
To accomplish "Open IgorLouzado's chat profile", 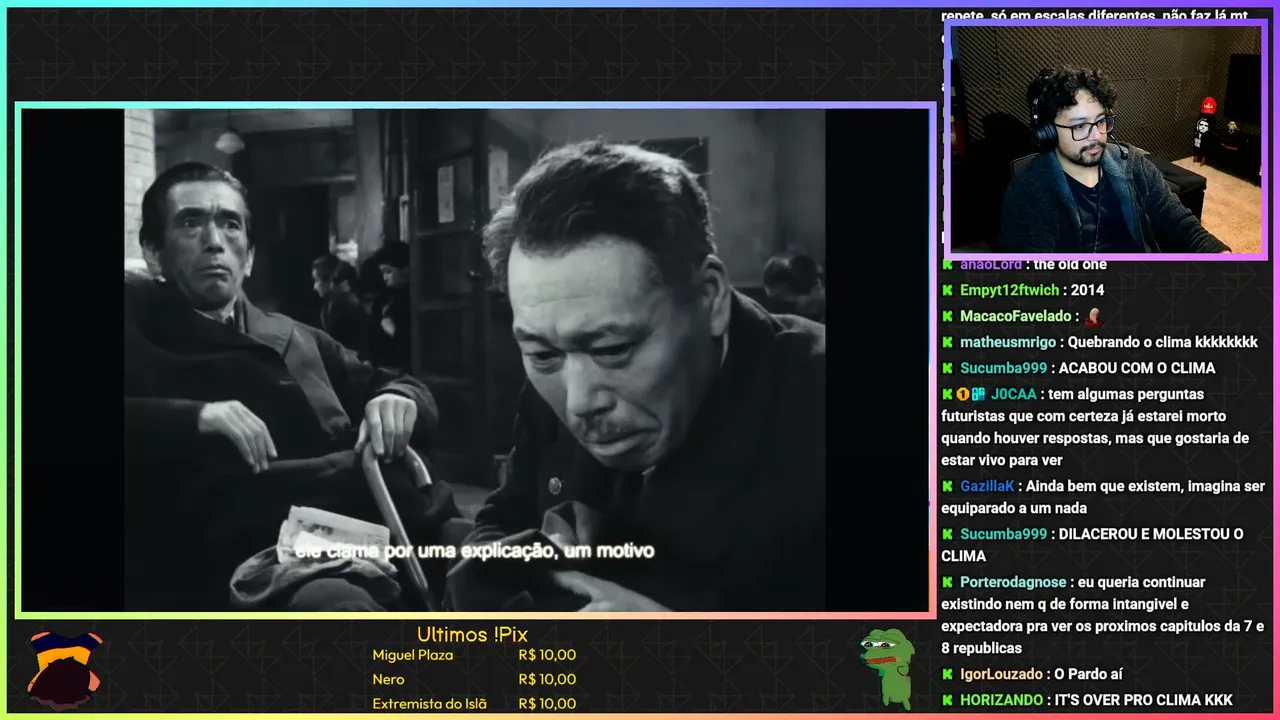I will tap(1001, 674).
